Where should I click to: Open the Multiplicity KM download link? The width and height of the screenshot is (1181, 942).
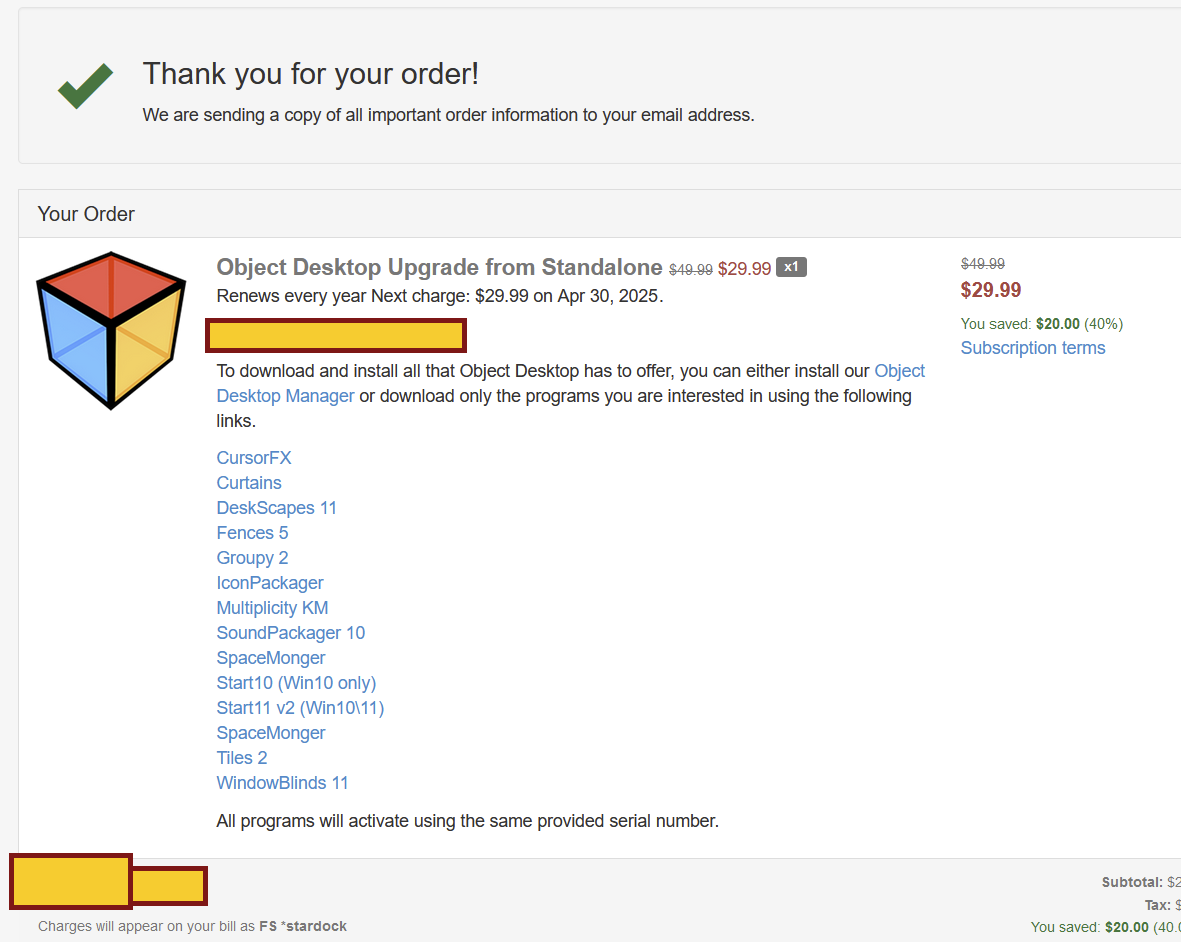point(272,608)
